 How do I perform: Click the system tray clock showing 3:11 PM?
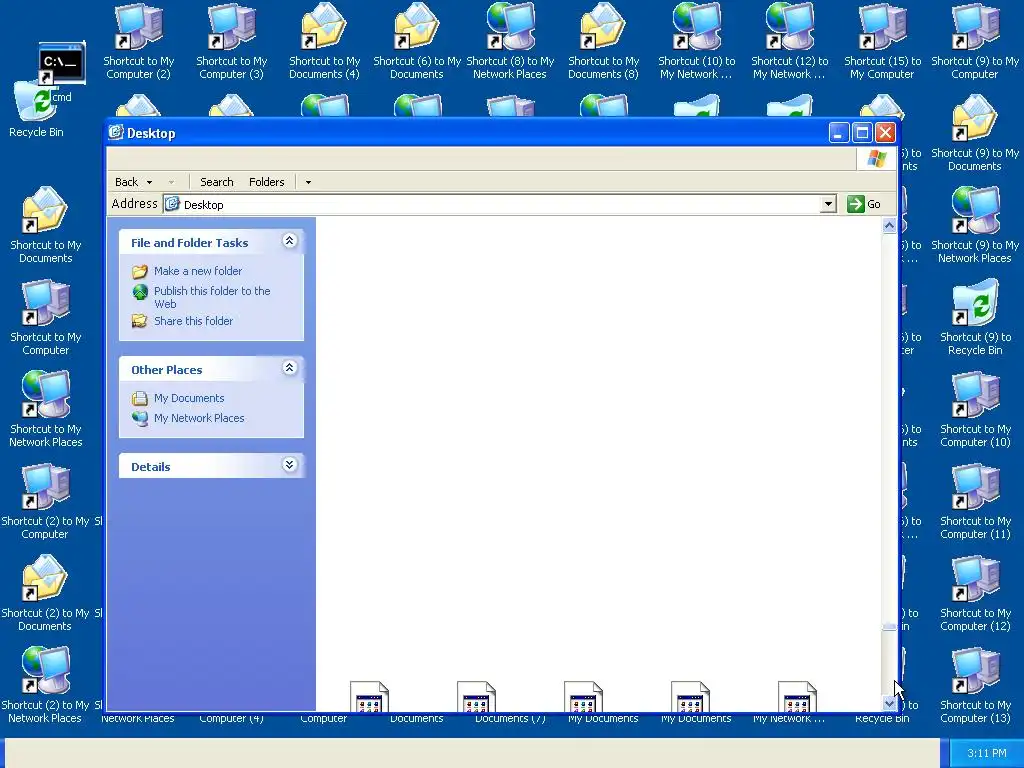(986, 754)
